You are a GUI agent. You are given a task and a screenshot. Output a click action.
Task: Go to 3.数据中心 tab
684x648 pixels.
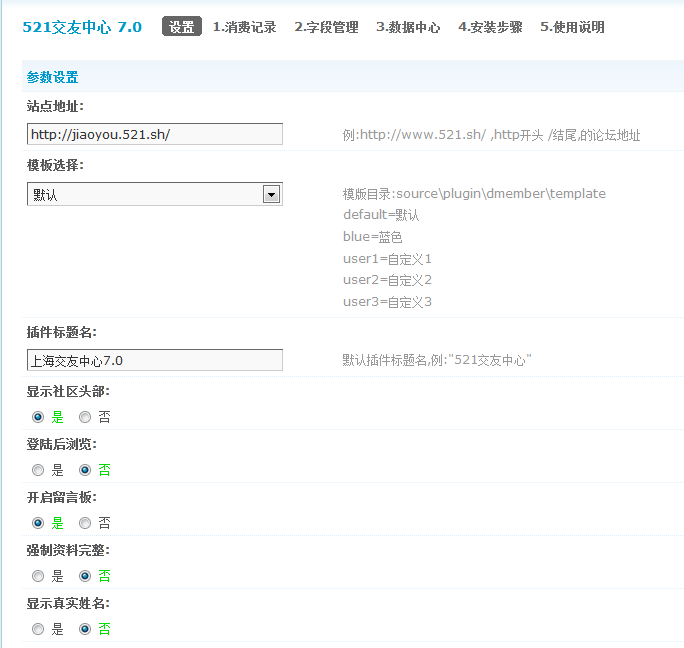coord(408,27)
